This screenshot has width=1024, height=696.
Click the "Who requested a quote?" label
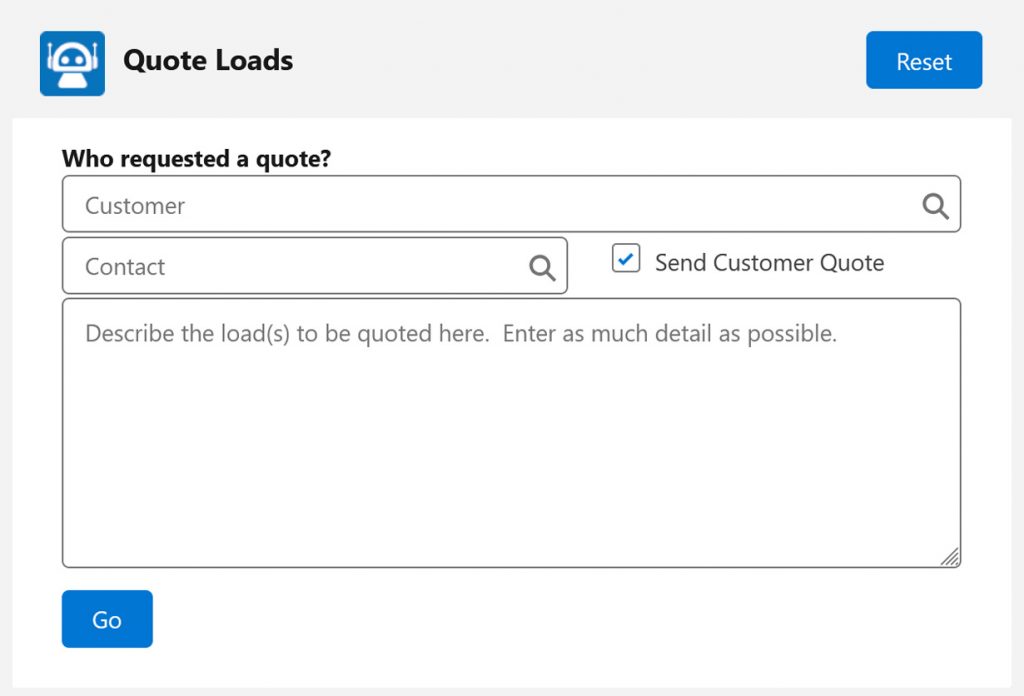197,159
